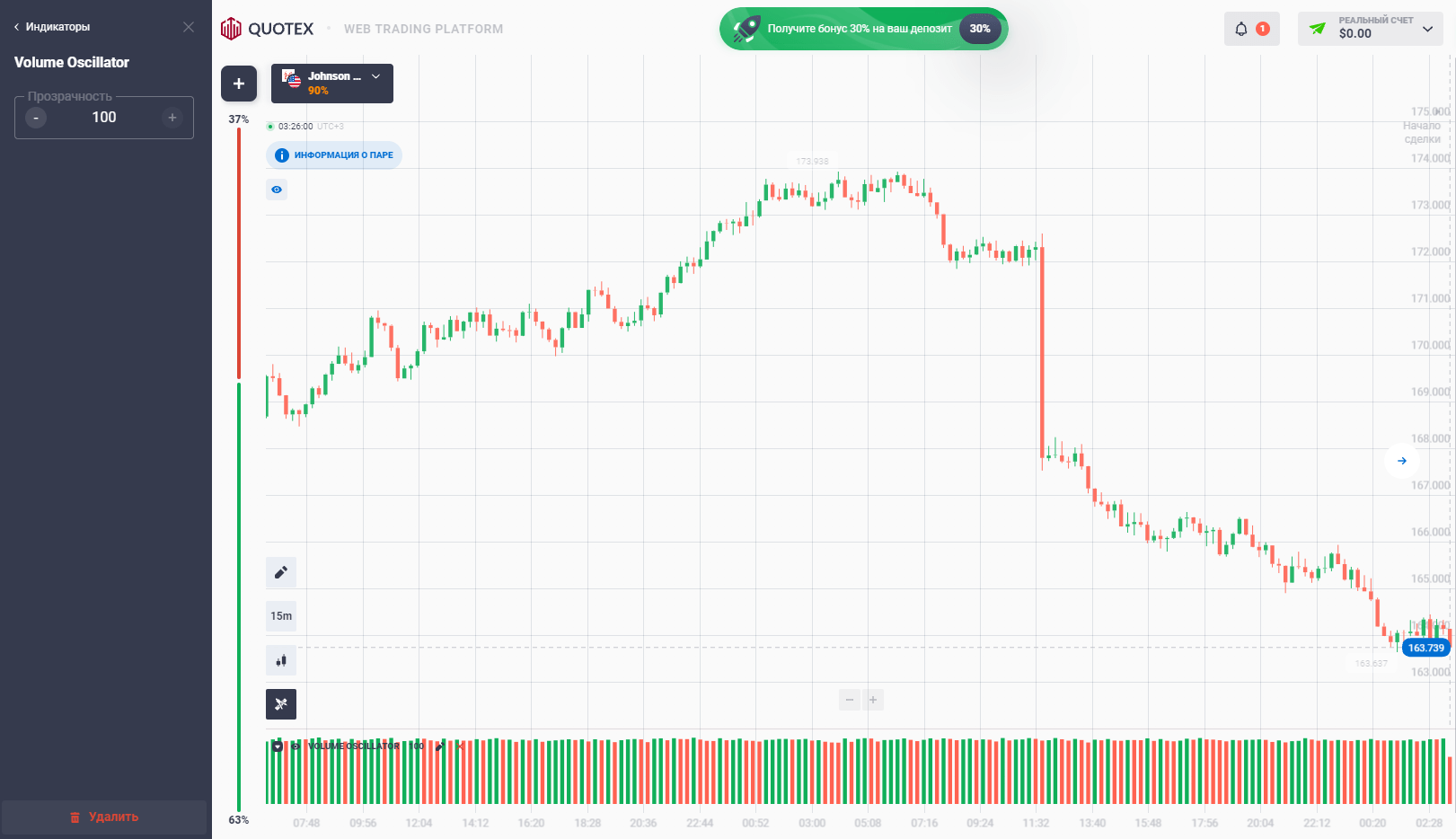Collapse the Volume Oscillator panel arrow
The width and height of the screenshot is (1456, 839).
[x=278, y=746]
